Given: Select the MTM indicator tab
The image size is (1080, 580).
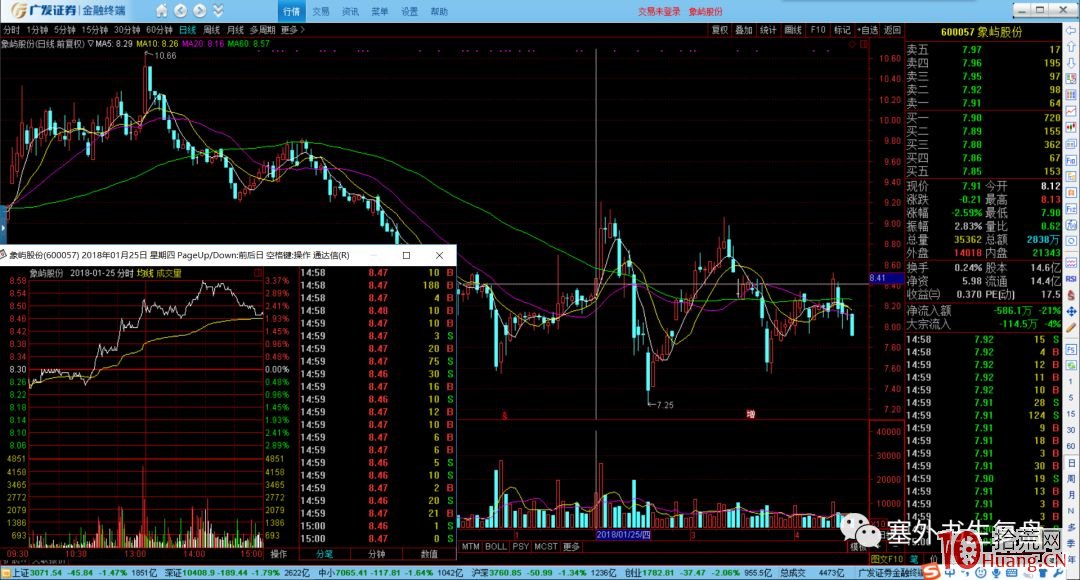Looking at the screenshot, I should tap(470, 547).
